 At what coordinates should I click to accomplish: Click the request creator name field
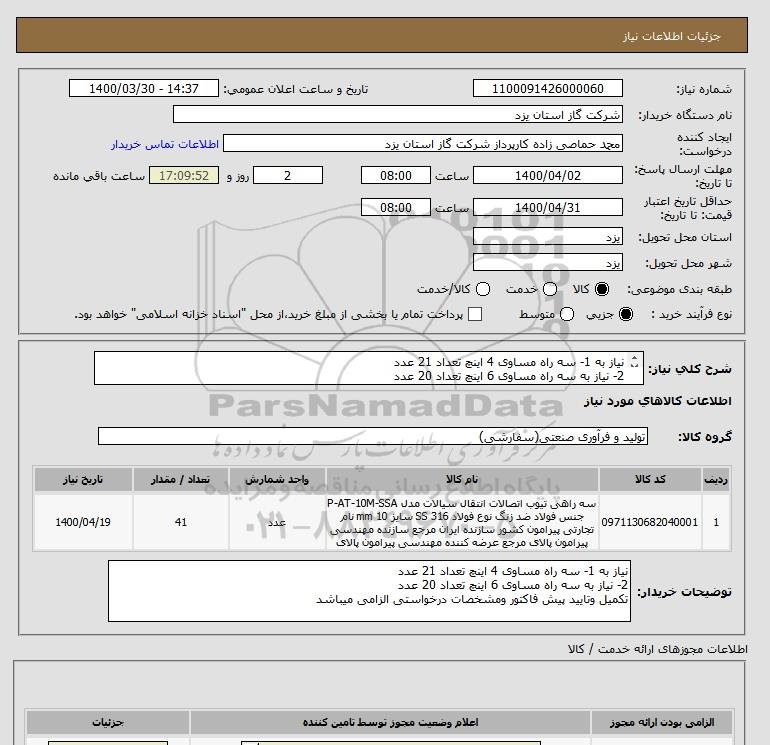click(x=423, y=144)
